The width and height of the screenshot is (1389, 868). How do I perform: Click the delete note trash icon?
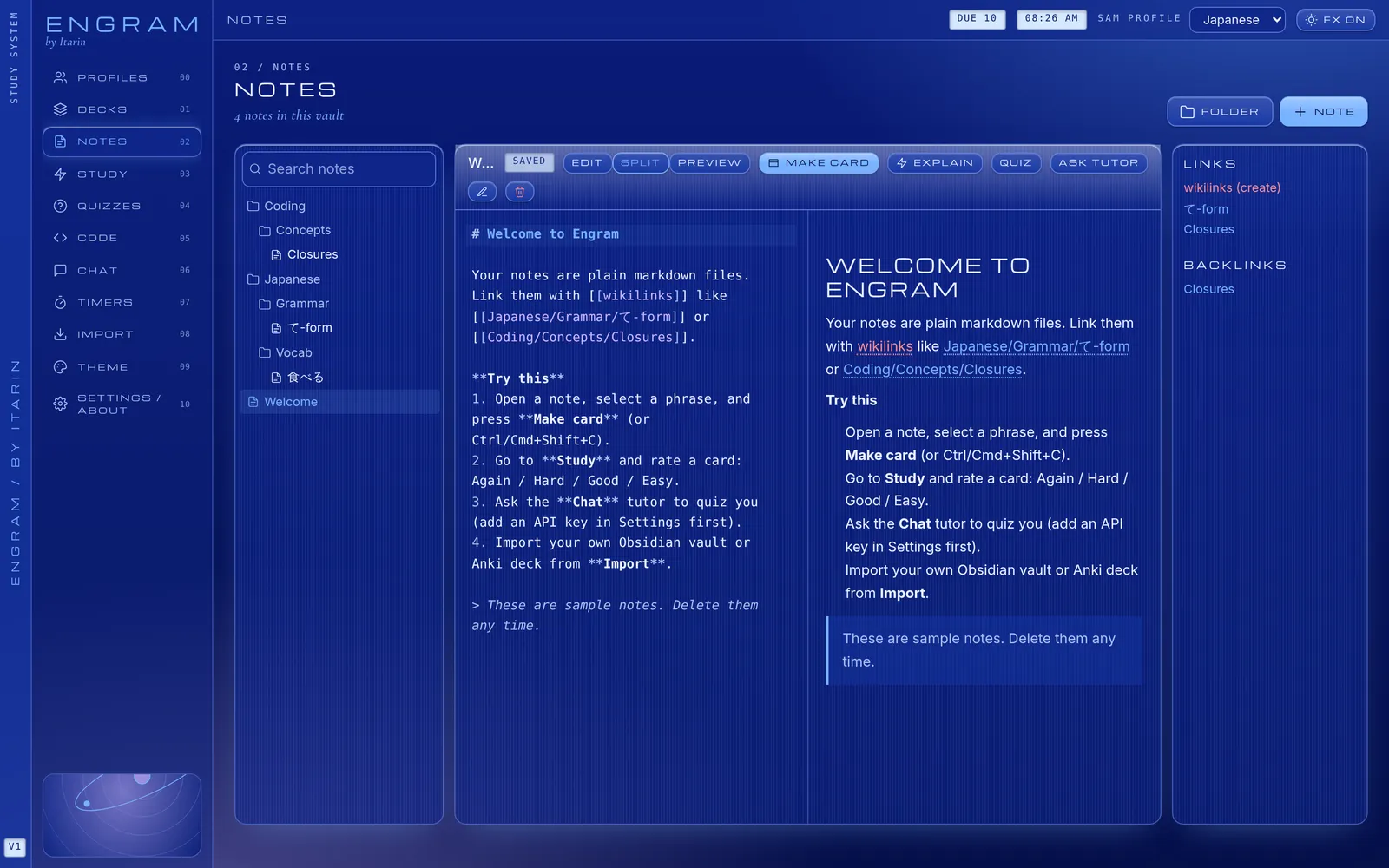pyautogui.click(x=520, y=192)
